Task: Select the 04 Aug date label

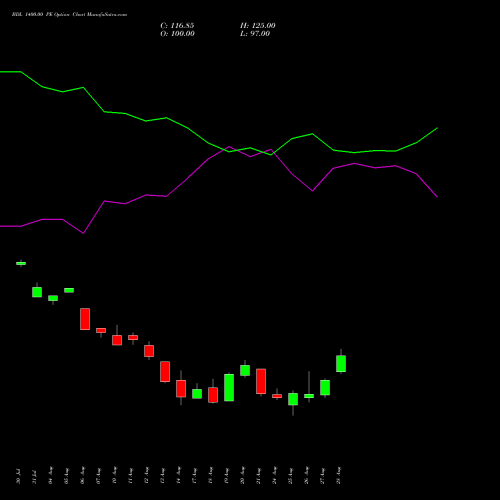Action: pyautogui.click(x=50, y=475)
